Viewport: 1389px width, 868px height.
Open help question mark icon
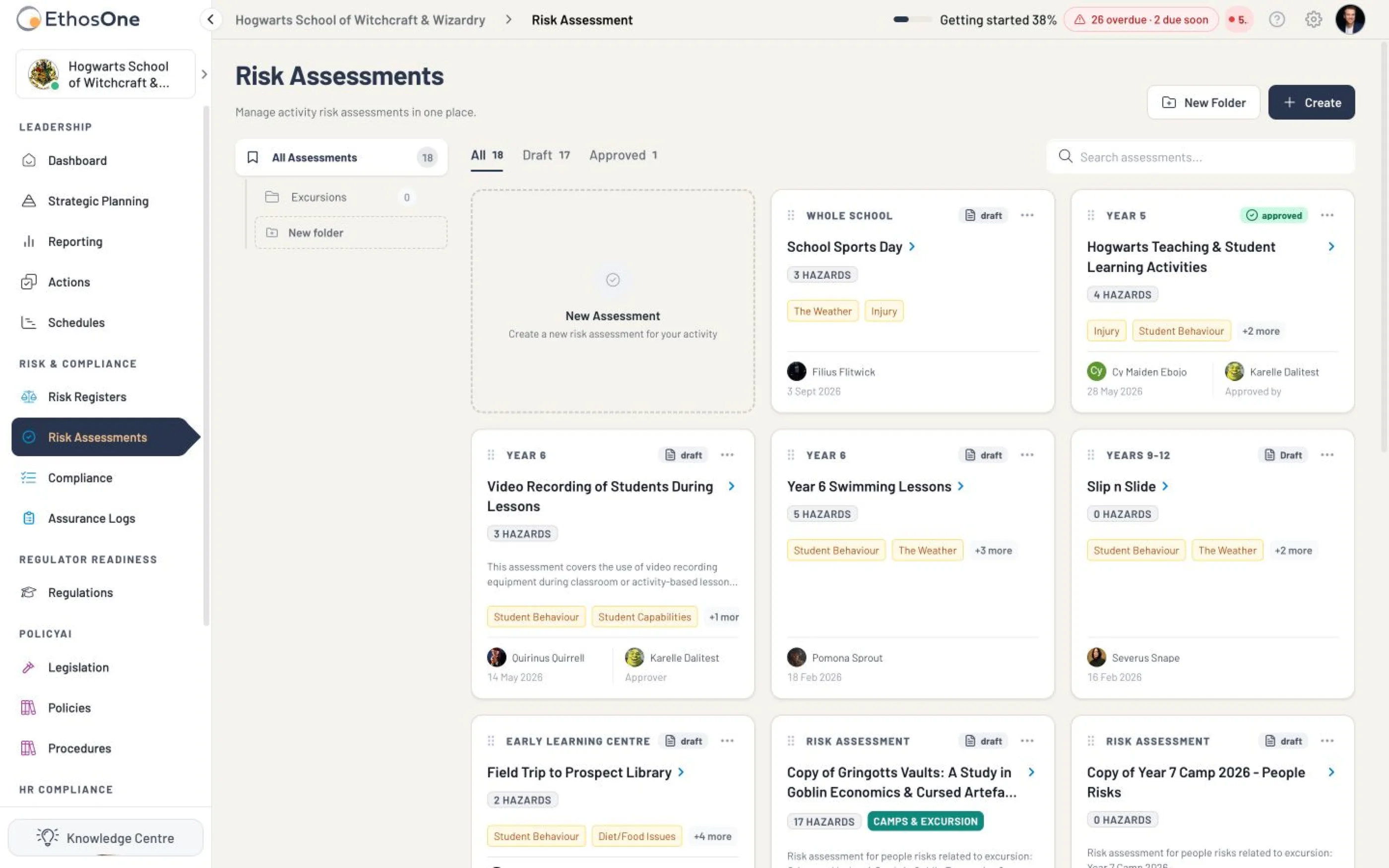coord(1276,19)
